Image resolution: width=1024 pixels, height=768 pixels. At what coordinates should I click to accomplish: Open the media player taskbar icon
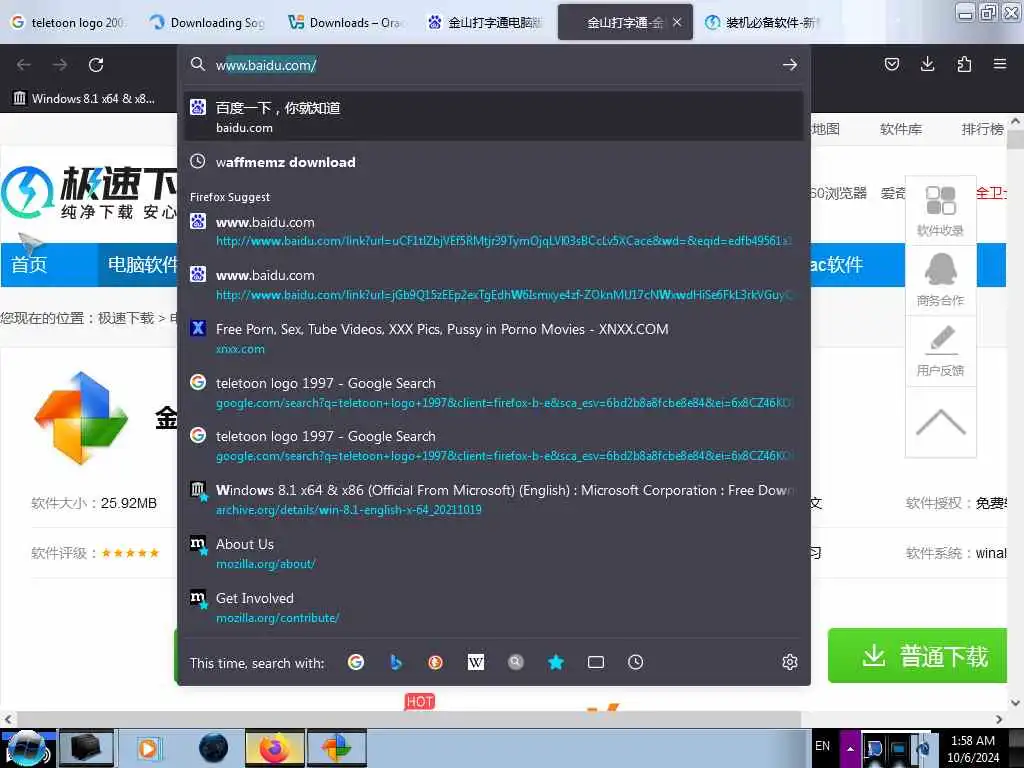(x=148, y=748)
